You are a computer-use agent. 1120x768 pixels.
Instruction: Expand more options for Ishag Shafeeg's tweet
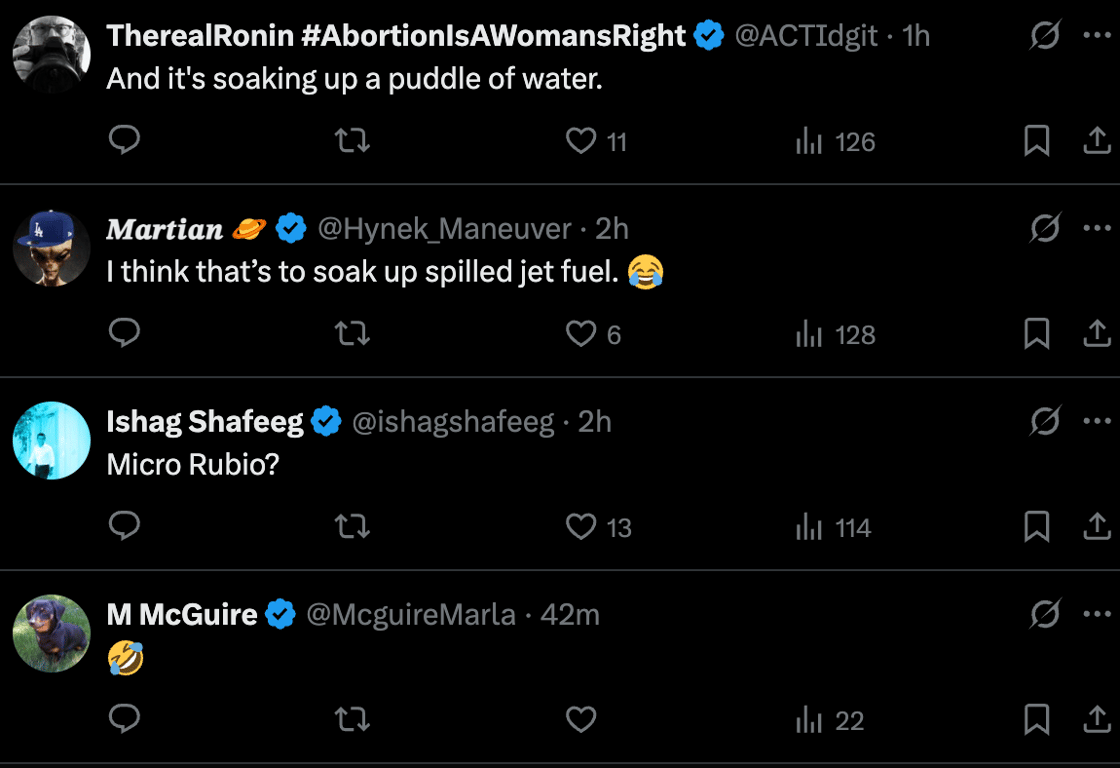1097,422
